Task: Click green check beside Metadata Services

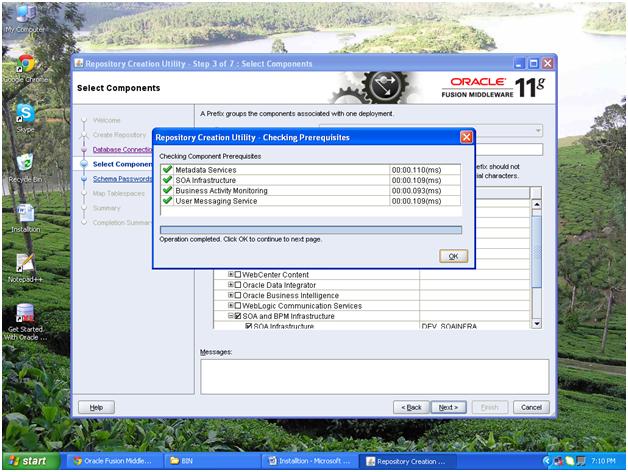Action: [167, 169]
